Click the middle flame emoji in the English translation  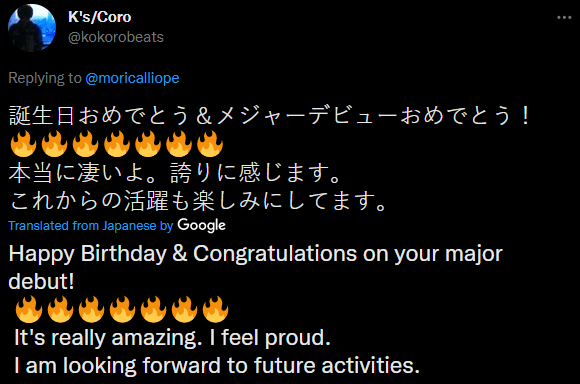tap(122, 309)
